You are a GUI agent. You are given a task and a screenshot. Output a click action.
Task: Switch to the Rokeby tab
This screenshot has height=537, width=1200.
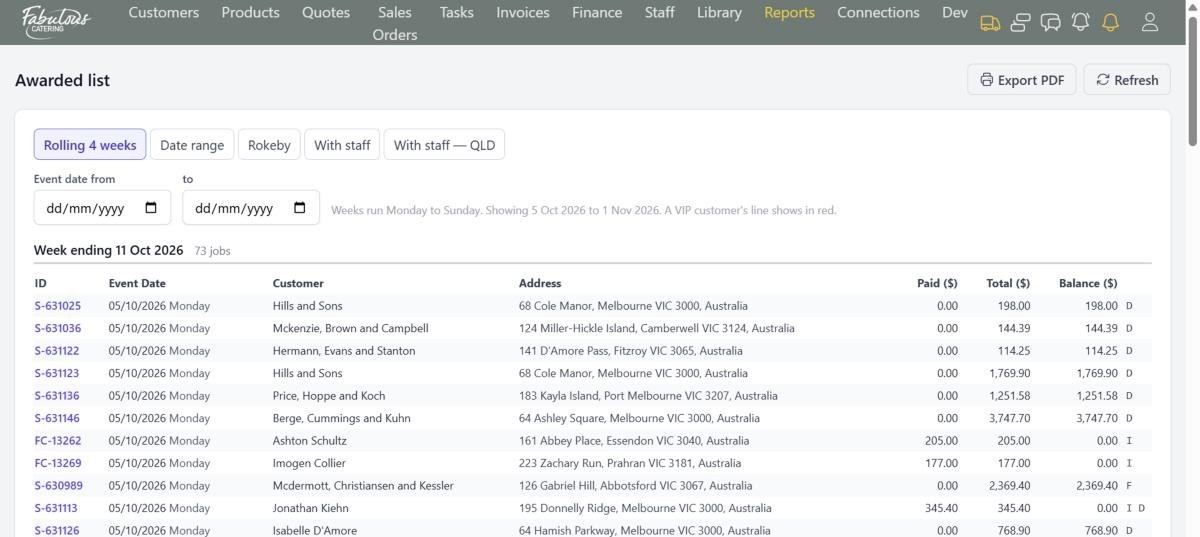pyautogui.click(x=269, y=145)
